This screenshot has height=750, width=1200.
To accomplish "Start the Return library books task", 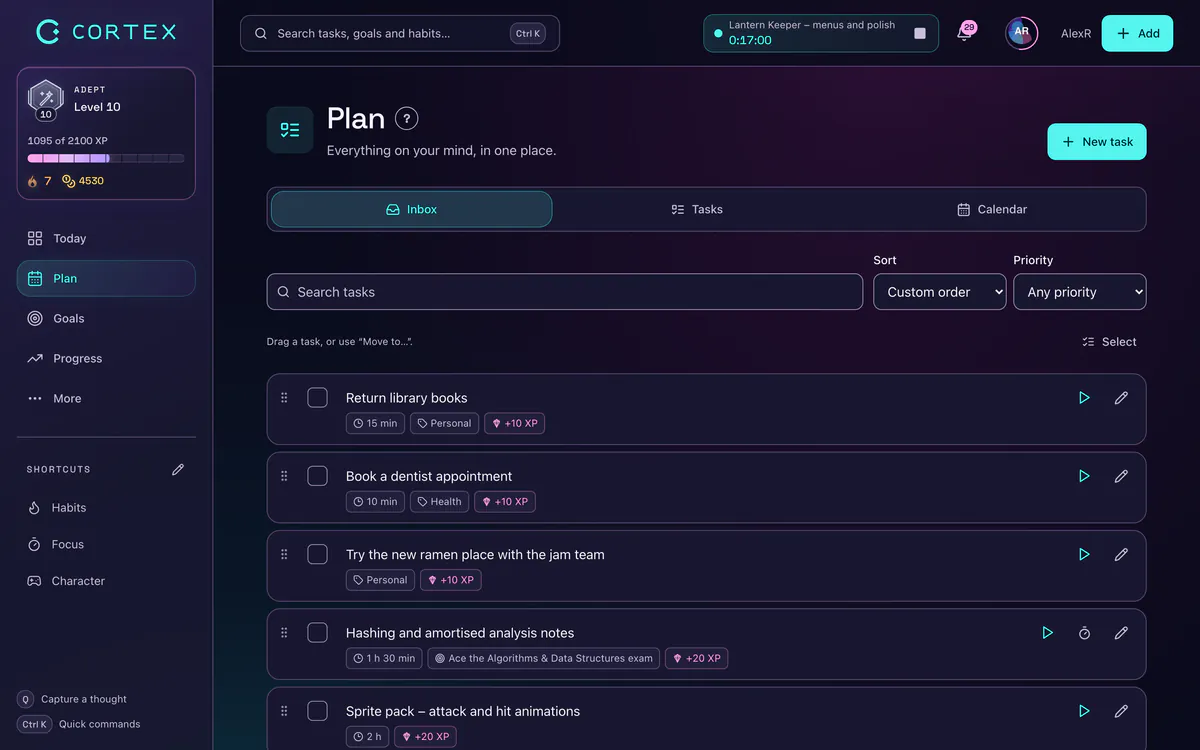I will 1084,398.
